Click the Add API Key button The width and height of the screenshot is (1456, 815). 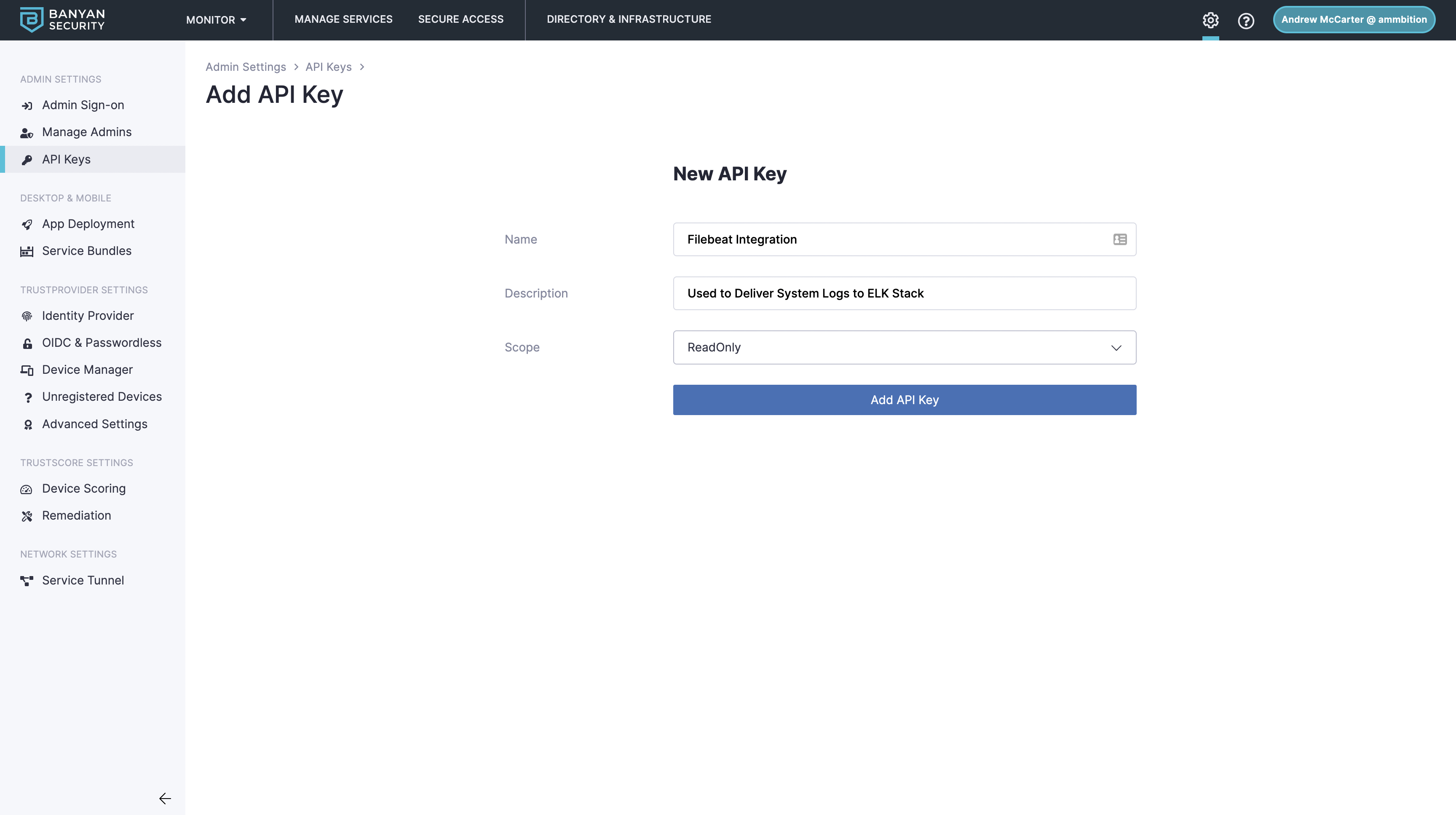905,399
